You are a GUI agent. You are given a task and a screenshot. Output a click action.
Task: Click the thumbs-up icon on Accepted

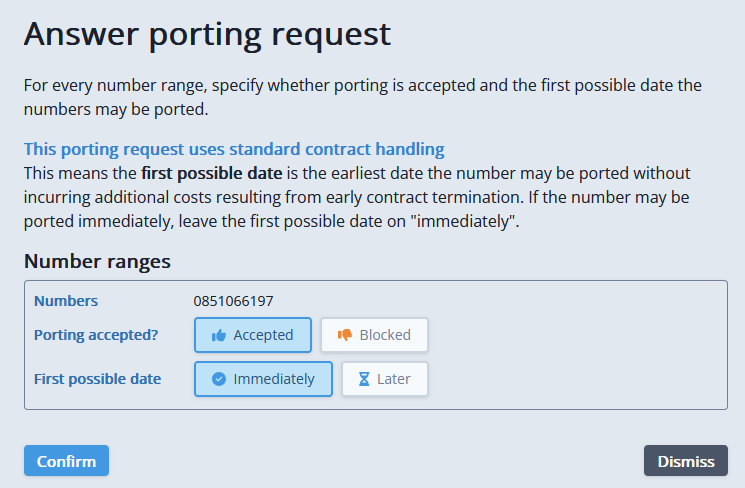[x=219, y=335]
